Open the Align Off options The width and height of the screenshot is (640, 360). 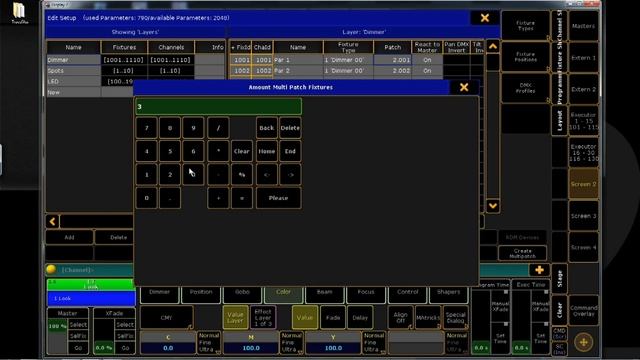click(x=400, y=317)
